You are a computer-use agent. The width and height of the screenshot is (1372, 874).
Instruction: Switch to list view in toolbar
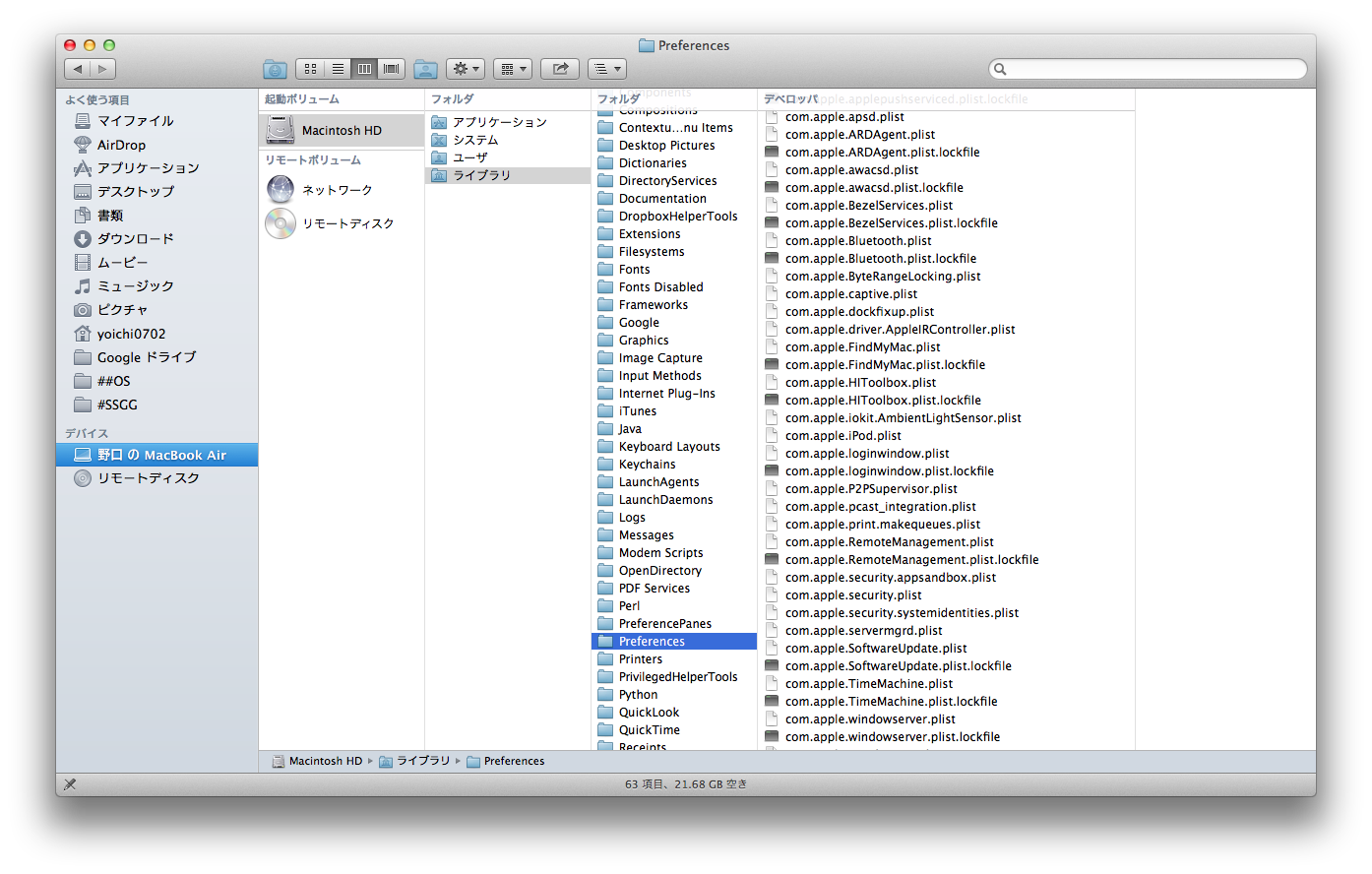click(338, 69)
